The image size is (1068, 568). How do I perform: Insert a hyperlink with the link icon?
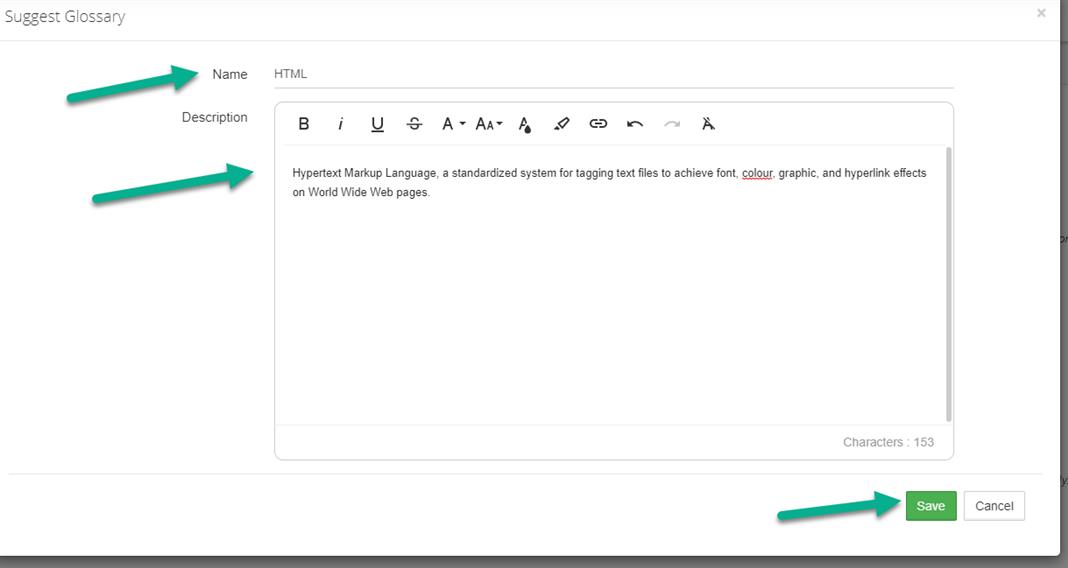tap(598, 124)
